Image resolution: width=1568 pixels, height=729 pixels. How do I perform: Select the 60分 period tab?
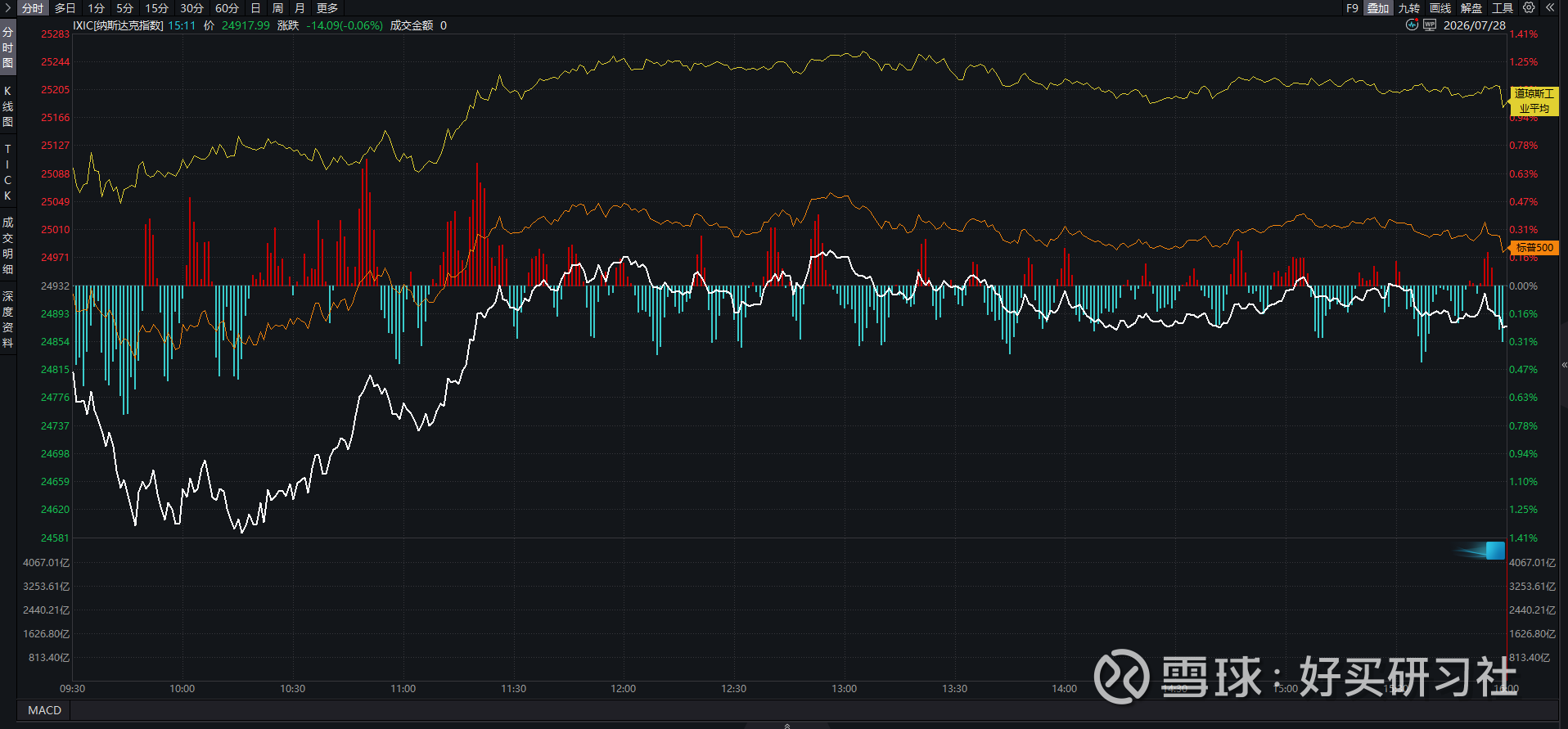(x=227, y=7)
